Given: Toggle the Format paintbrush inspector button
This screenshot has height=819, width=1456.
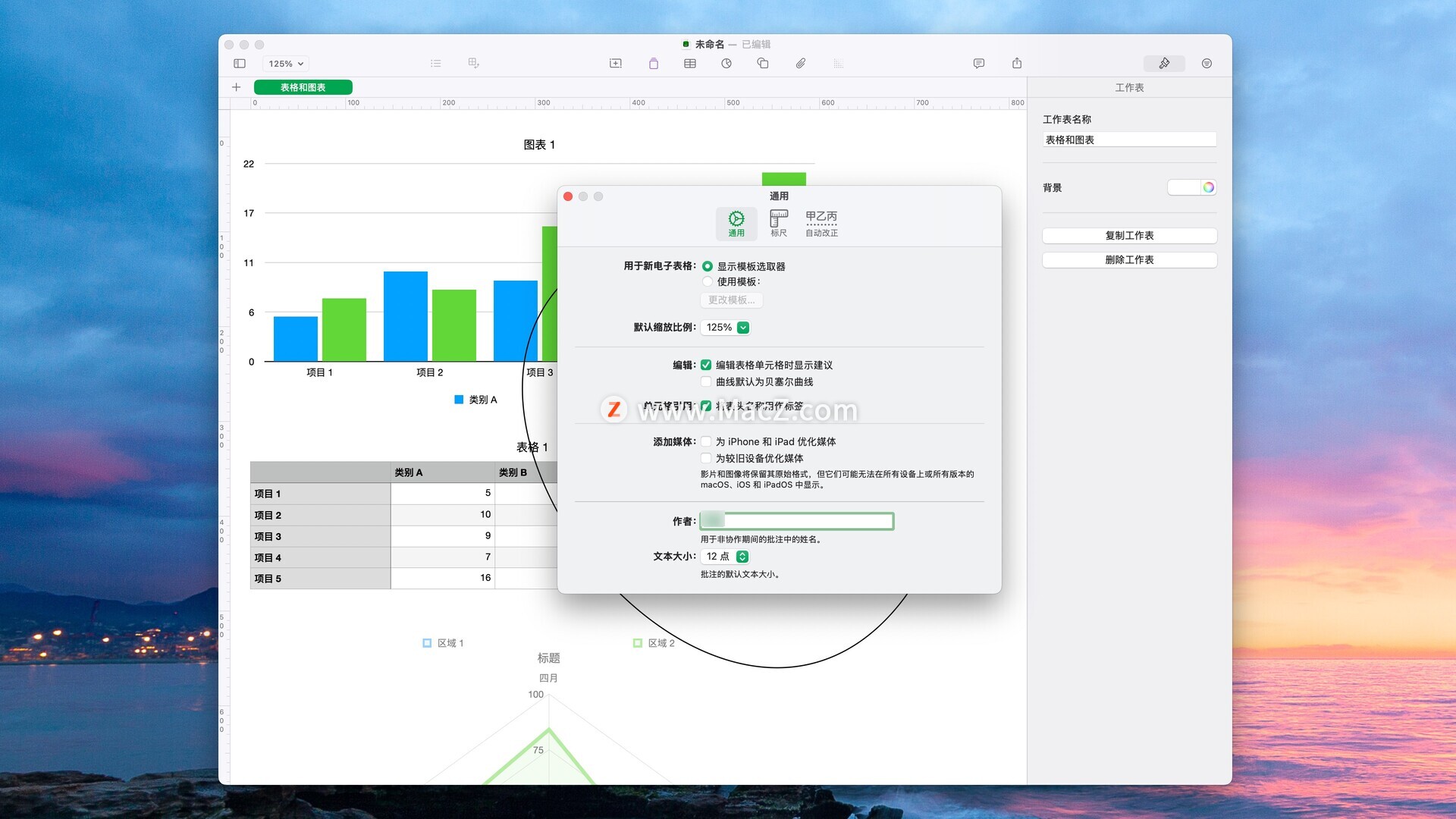Looking at the screenshot, I should (x=1163, y=64).
